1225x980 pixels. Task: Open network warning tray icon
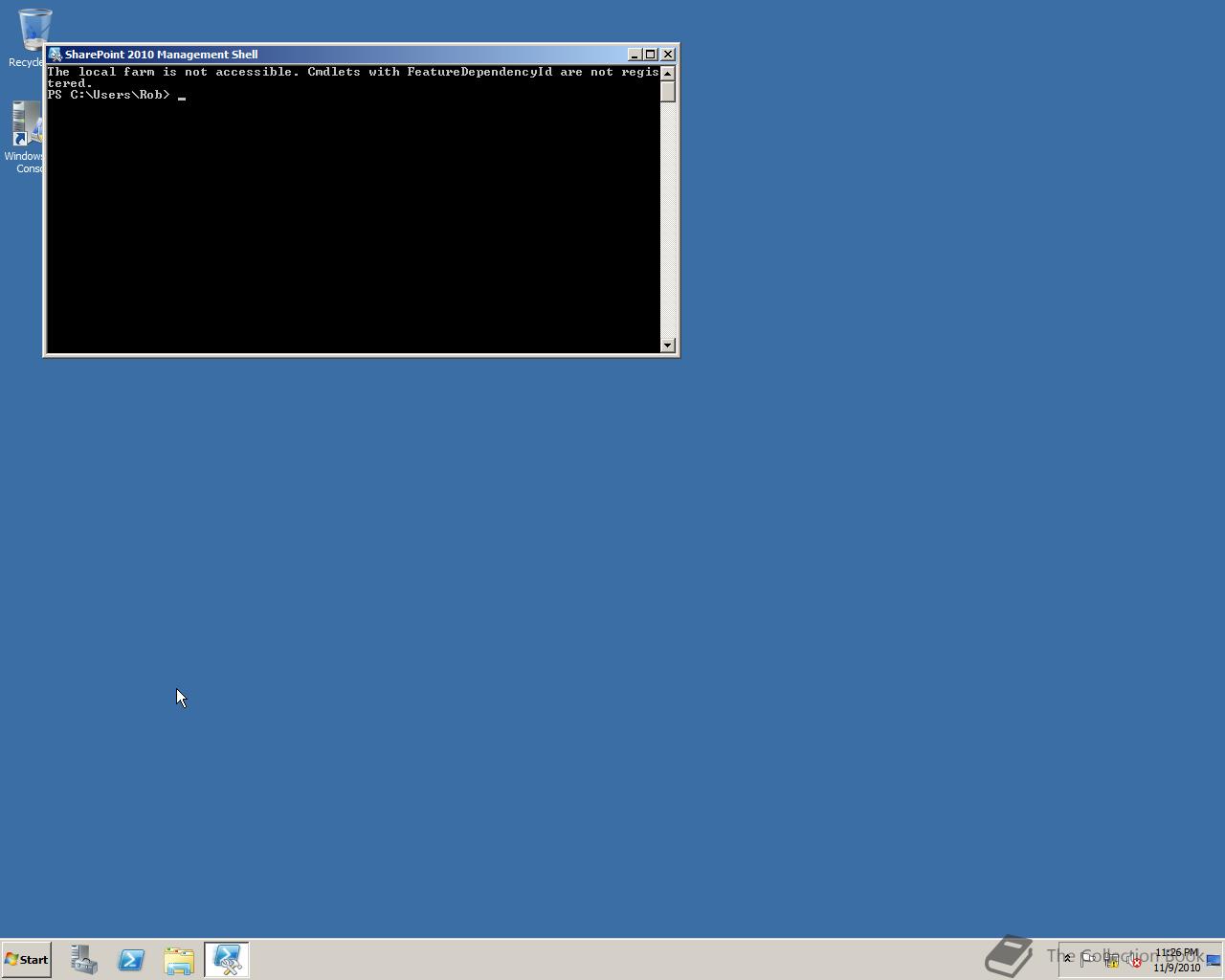point(1111,960)
